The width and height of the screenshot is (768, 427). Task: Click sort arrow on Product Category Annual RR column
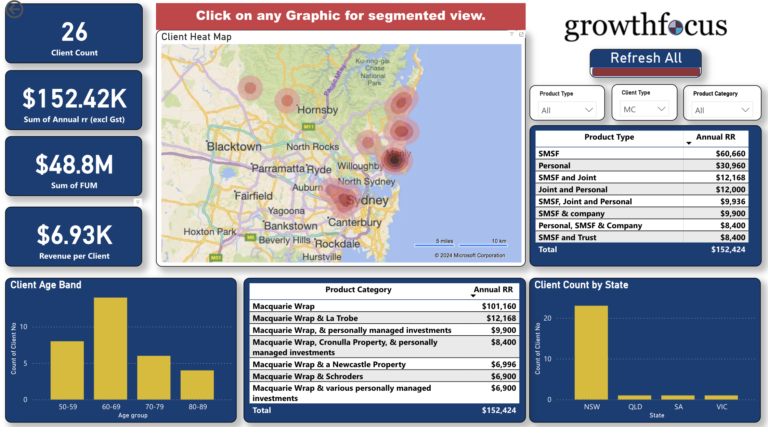(474, 296)
